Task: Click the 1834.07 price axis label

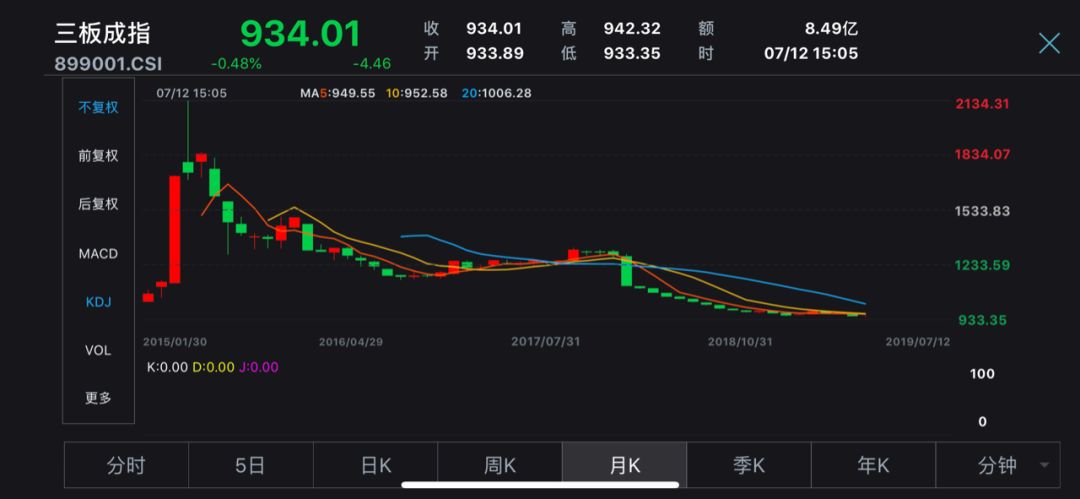Action: point(982,154)
